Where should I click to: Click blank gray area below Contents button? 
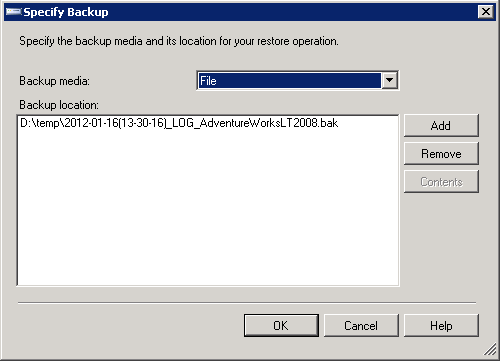click(441, 240)
